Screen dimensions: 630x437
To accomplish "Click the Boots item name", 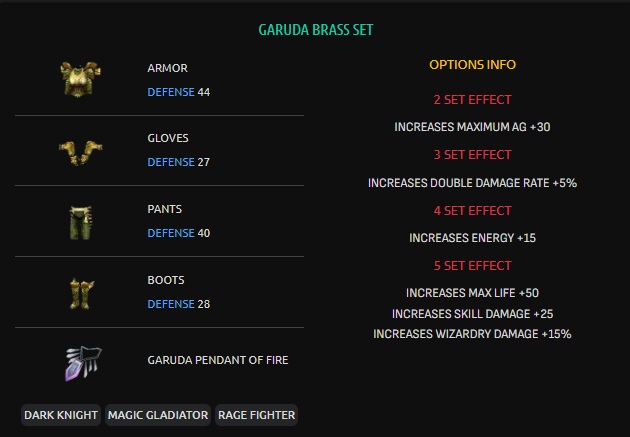I will (x=166, y=280).
